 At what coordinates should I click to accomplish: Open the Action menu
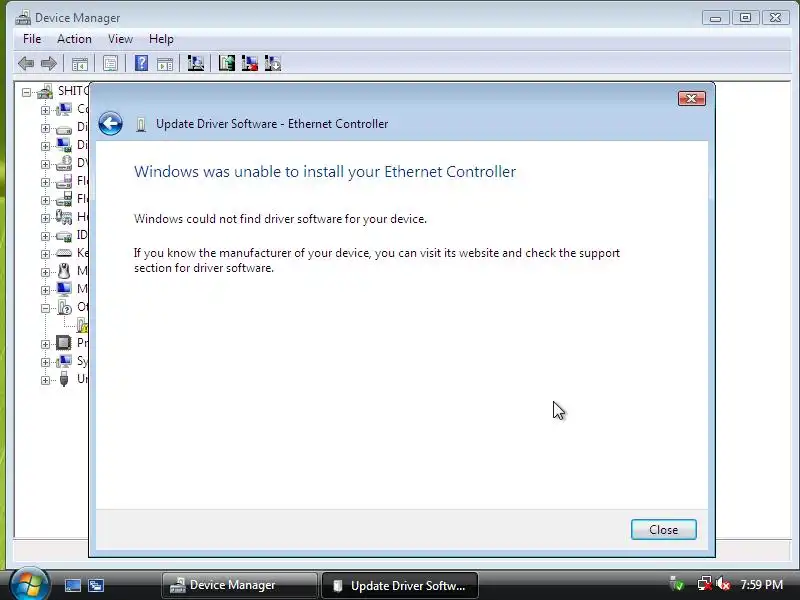(x=74, y=39)
